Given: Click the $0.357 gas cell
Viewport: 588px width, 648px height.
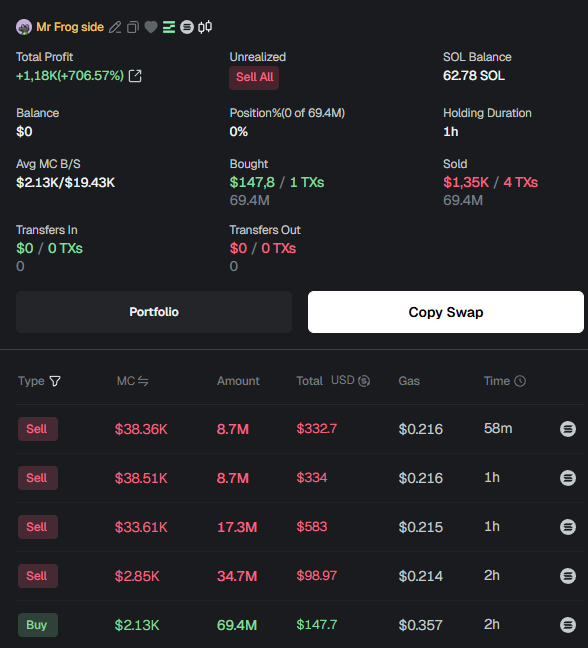Looking at the screenshot, I should coord(420,625).
